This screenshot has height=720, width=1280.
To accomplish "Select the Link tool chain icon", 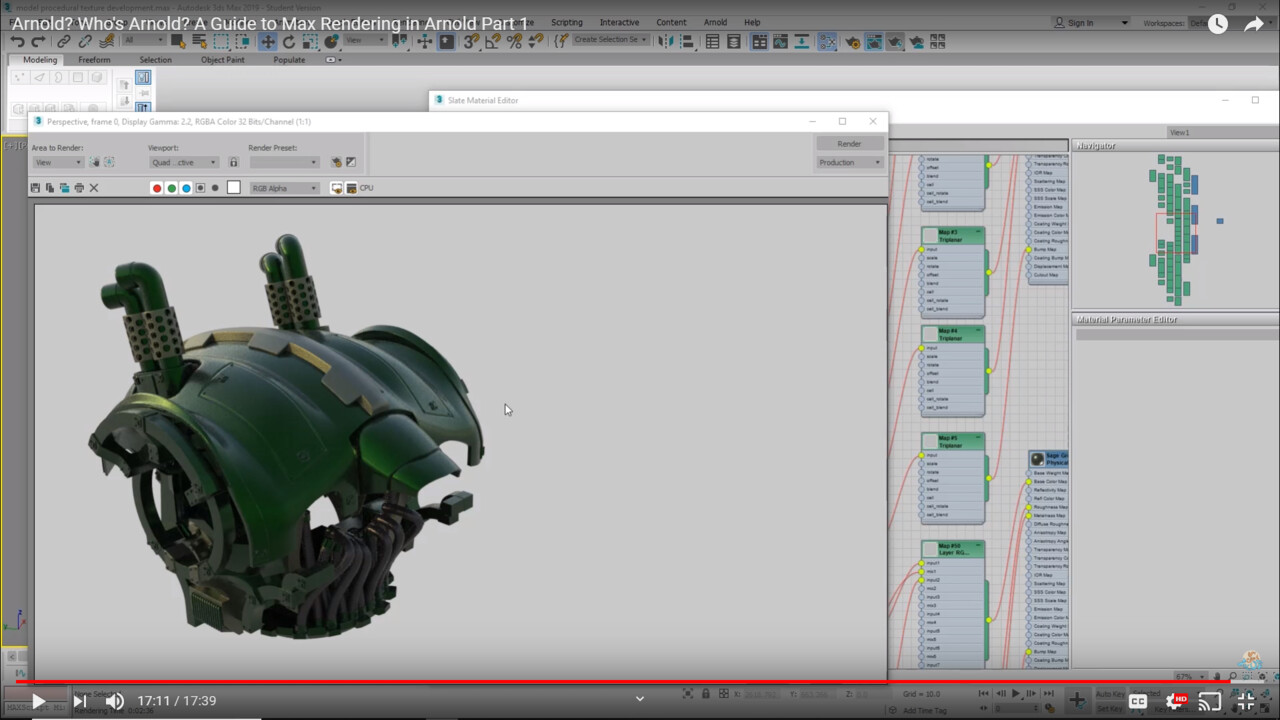I will (x=64, y=42).
